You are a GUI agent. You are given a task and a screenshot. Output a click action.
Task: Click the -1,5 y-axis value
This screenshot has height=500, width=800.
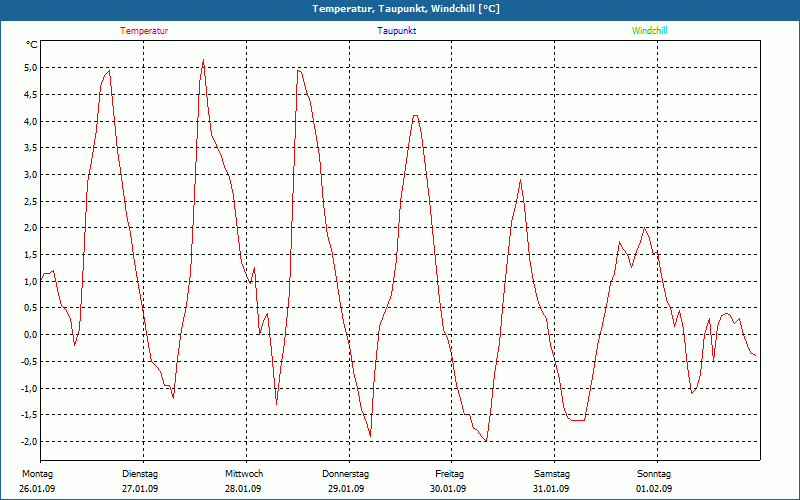(x=28, y=415)
